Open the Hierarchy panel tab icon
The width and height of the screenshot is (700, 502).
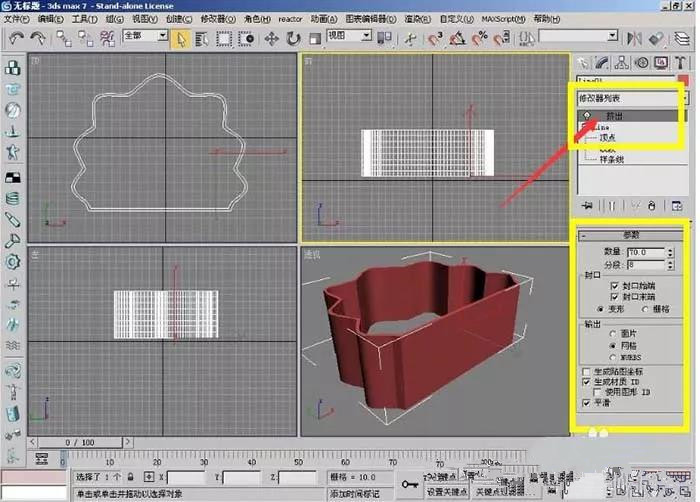pyautogui.click(x=621, y=63)
